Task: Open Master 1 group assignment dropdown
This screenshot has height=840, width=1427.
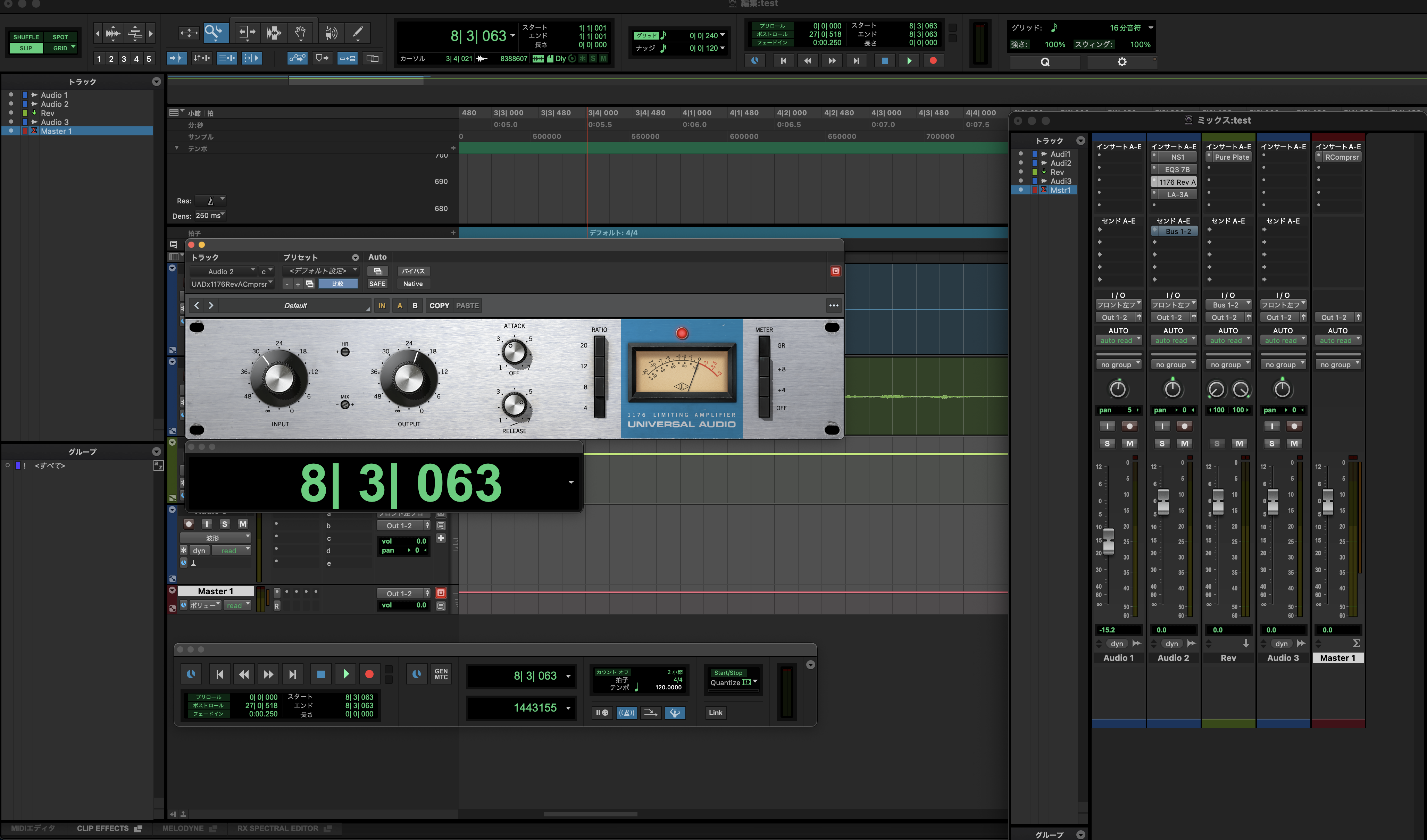Action: (x=1337, y=364)
